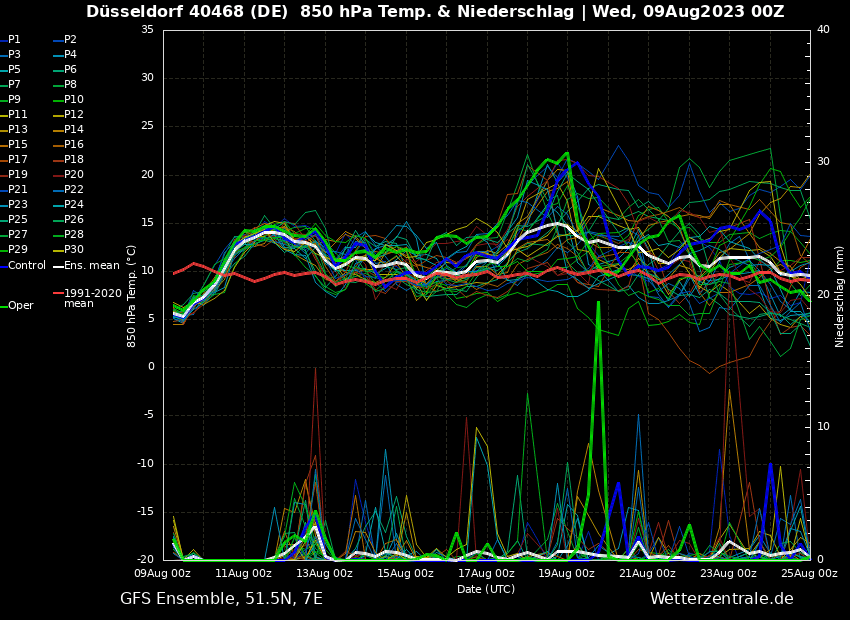
Task: Click the P1 legend entry
Action: 14,40
